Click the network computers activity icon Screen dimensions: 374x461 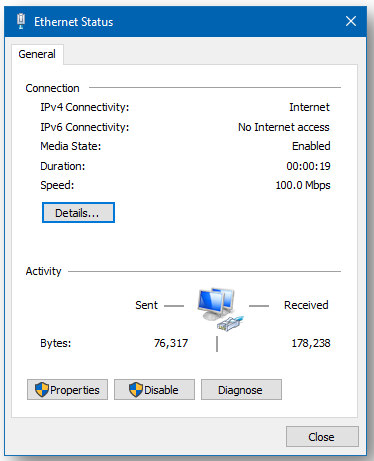click(x=220, y=310)
